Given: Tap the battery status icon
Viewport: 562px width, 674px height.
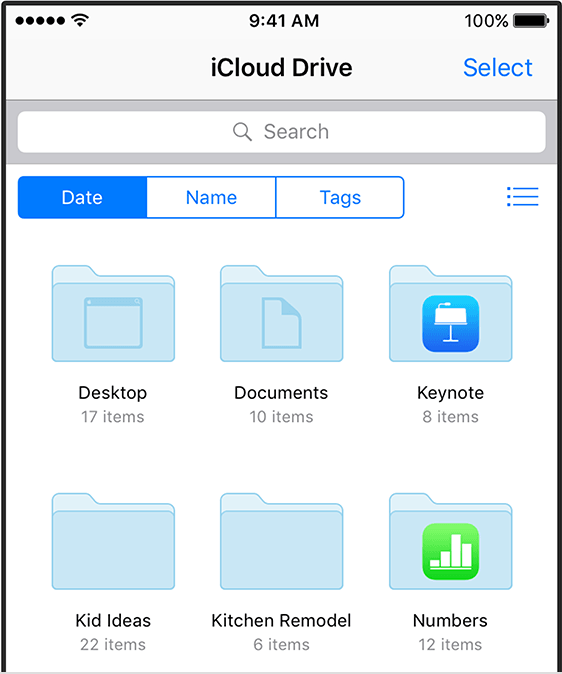Looking at the screenshot, I should 531,20.
